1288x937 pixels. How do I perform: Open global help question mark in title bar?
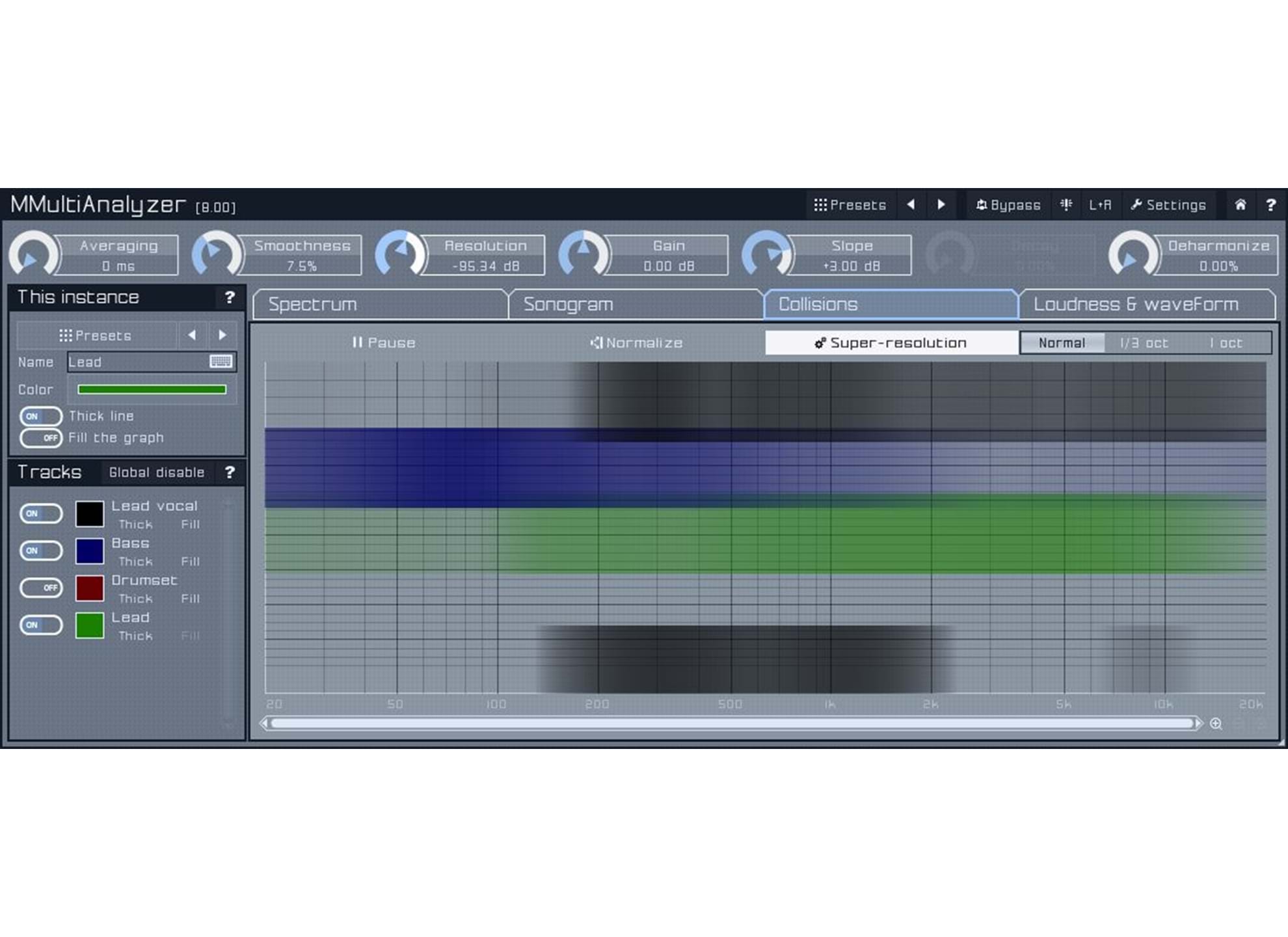point(1270,205)
